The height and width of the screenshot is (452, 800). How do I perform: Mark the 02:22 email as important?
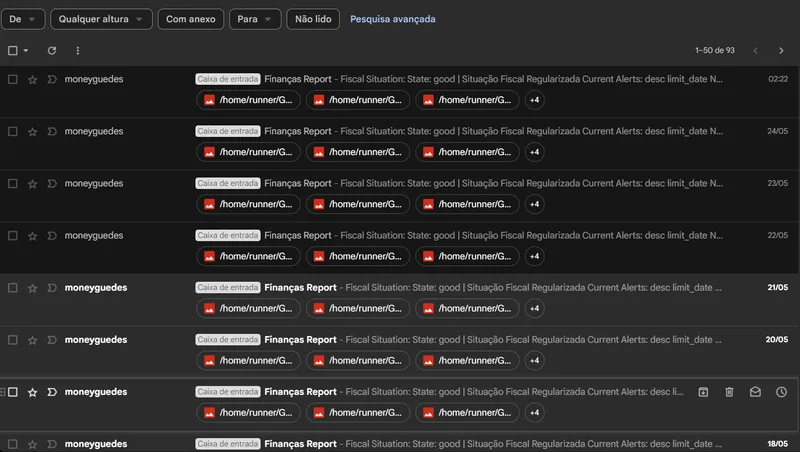(52, 80)
